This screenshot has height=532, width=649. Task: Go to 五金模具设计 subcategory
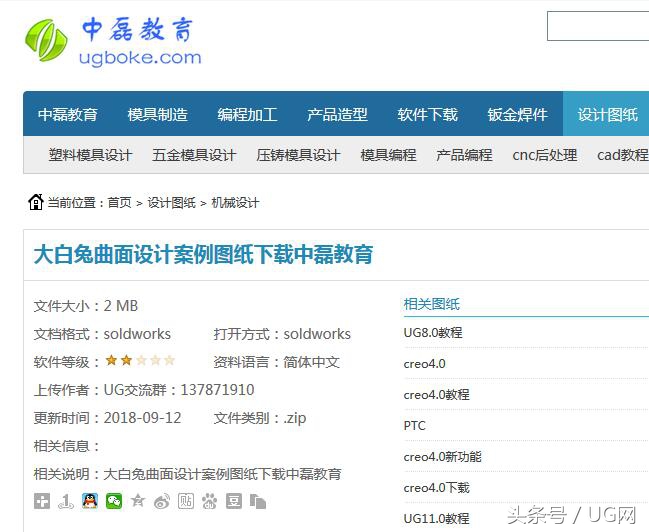click(194, 155)
